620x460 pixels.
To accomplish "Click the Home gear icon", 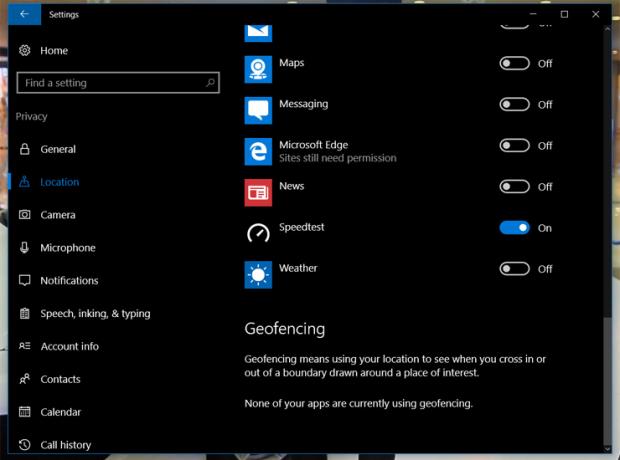I will coord(24,51).
